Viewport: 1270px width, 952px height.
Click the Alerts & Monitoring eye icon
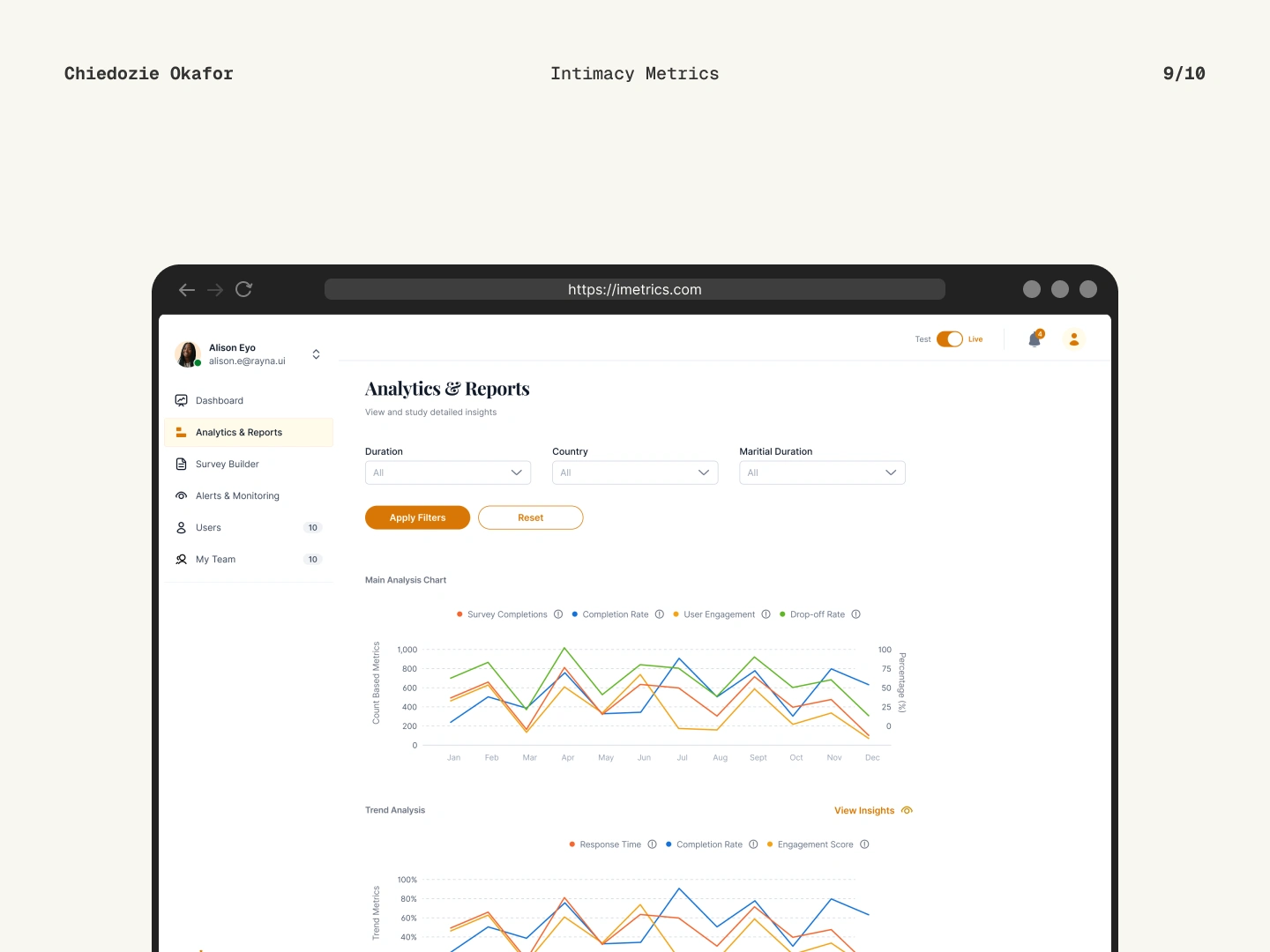coord(181,496)
